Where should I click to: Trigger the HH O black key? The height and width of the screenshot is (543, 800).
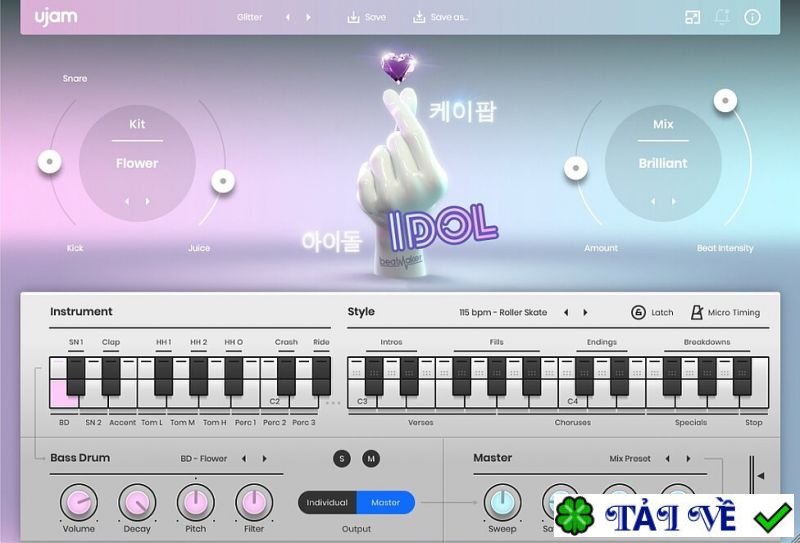(x=234, y=376)
